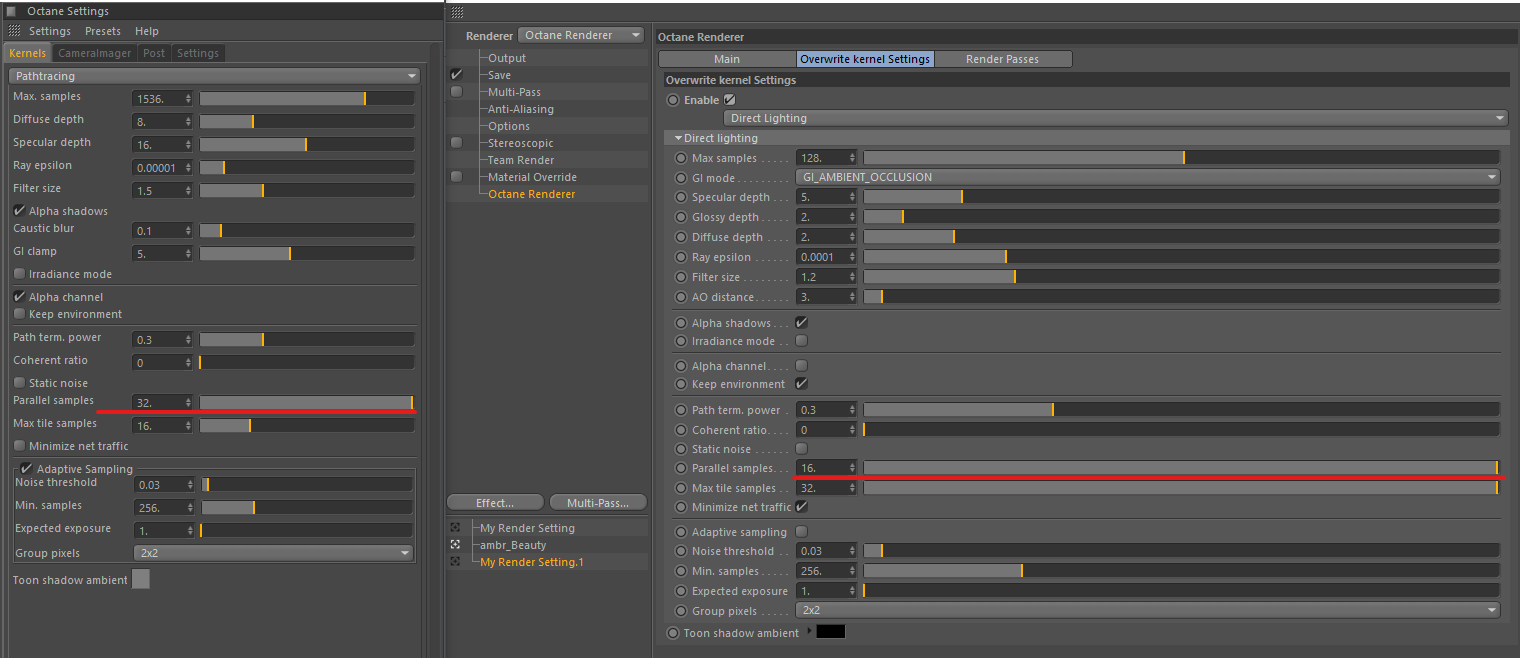Open the Direct Lighting kernel type dropdown
This screenshot has height=658, width=1520.
point(1116,118)
